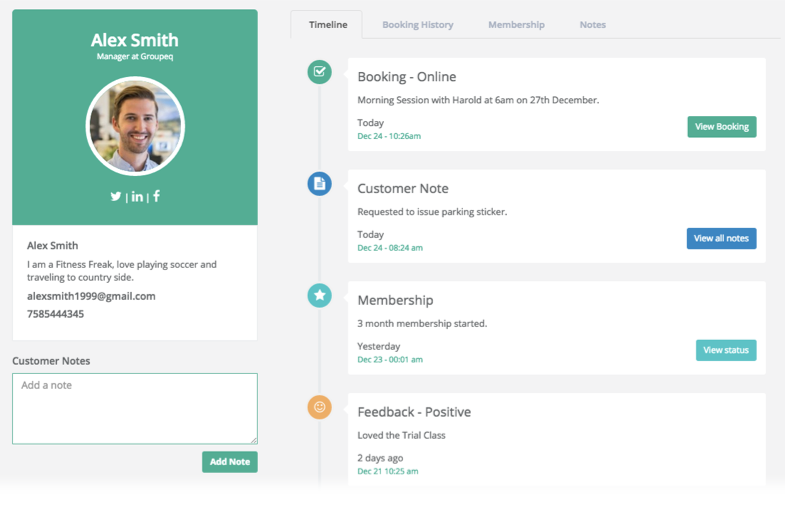Open Alex Smith's Twitter profile icon
This screenshot has width=785, height=510.
(116, 197)
